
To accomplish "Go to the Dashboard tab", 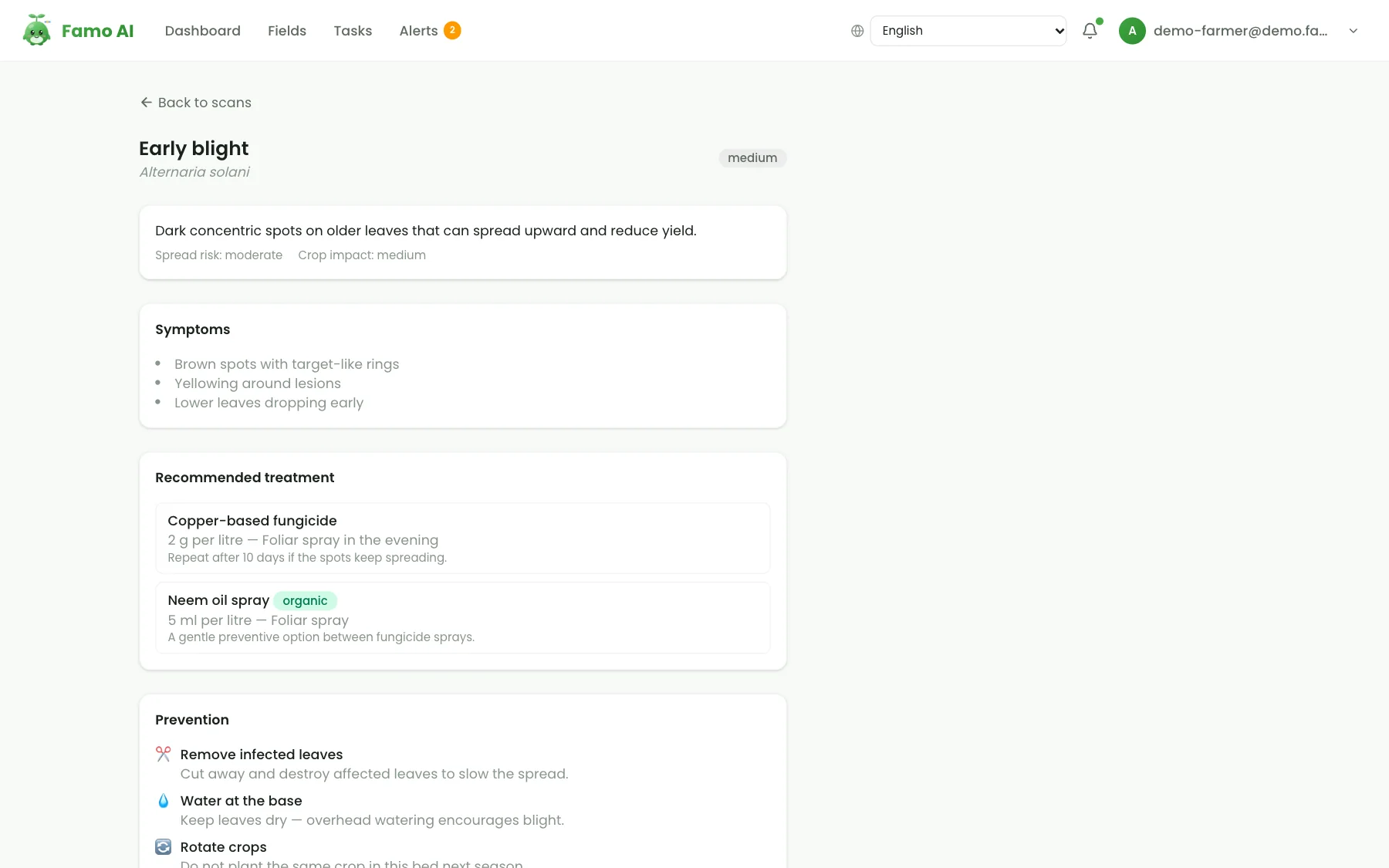I will point(203,31).
